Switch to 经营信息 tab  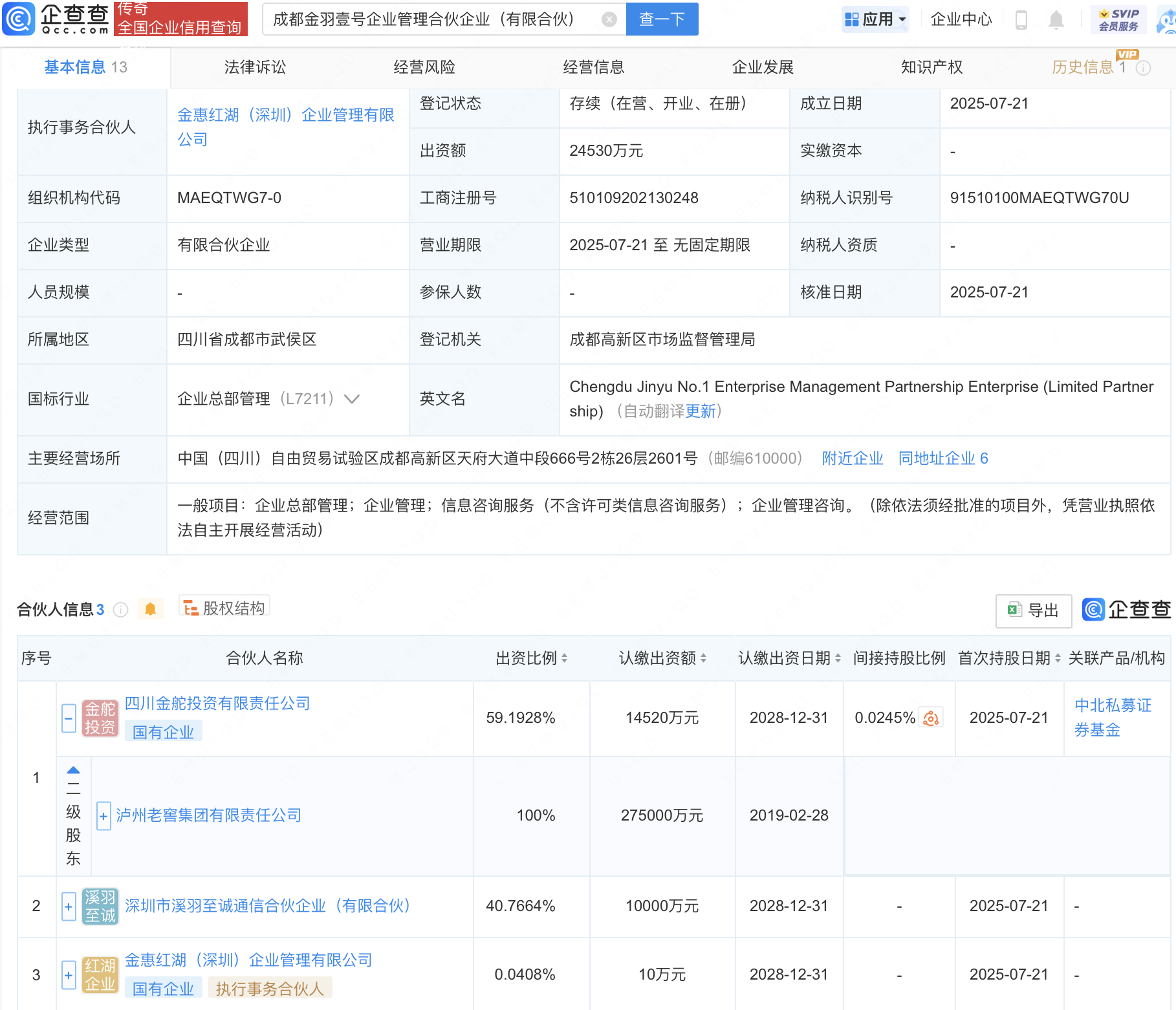point(594,67)
